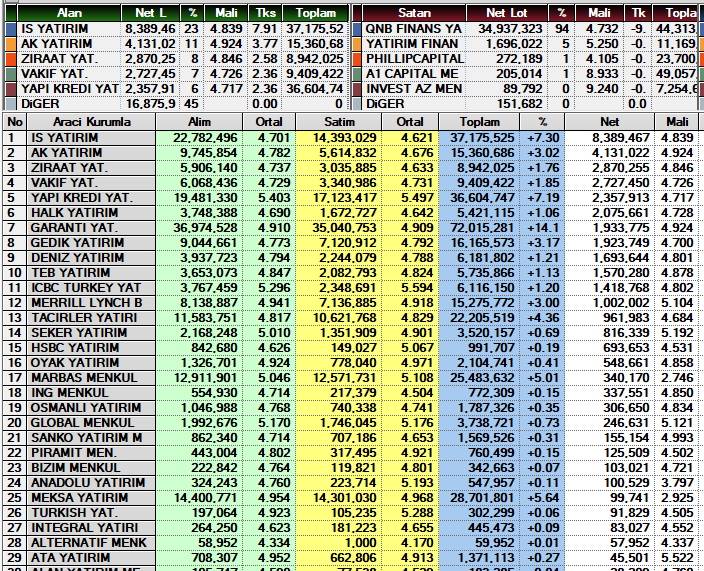Viewport: 704px width, 571px height.
Task: Click the % header in the main table
Action: pyautogui.click(x=542, y=122)
